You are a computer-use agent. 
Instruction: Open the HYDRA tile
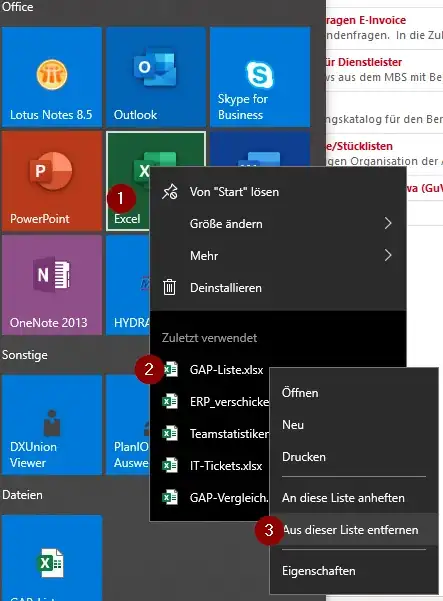[128, 285]
